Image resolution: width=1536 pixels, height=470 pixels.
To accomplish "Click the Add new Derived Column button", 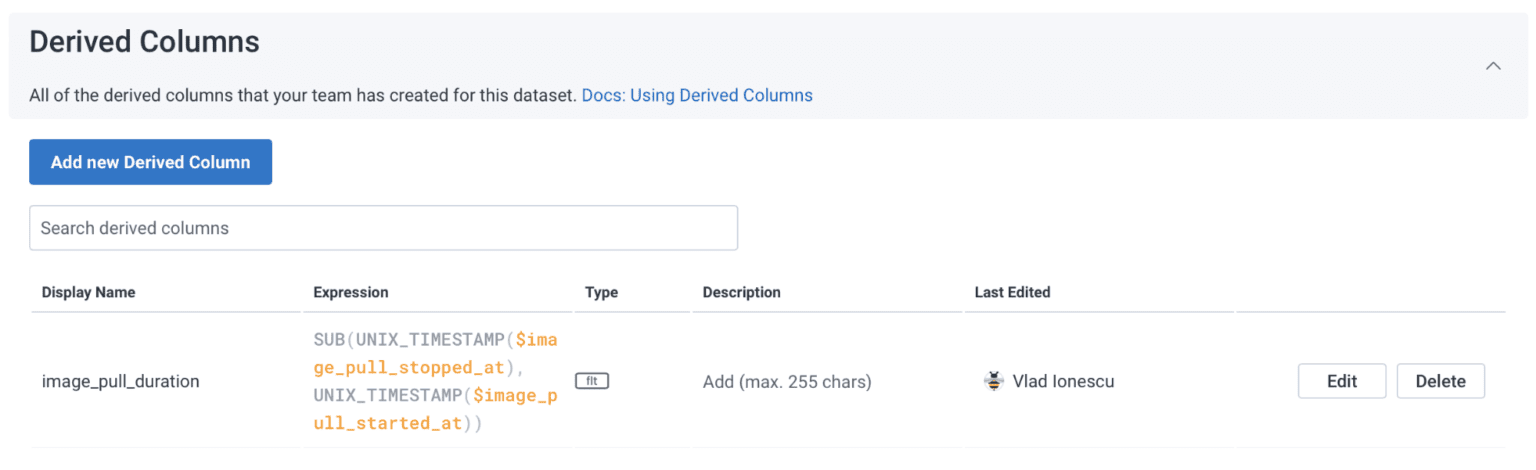I will tap(150, 162).
